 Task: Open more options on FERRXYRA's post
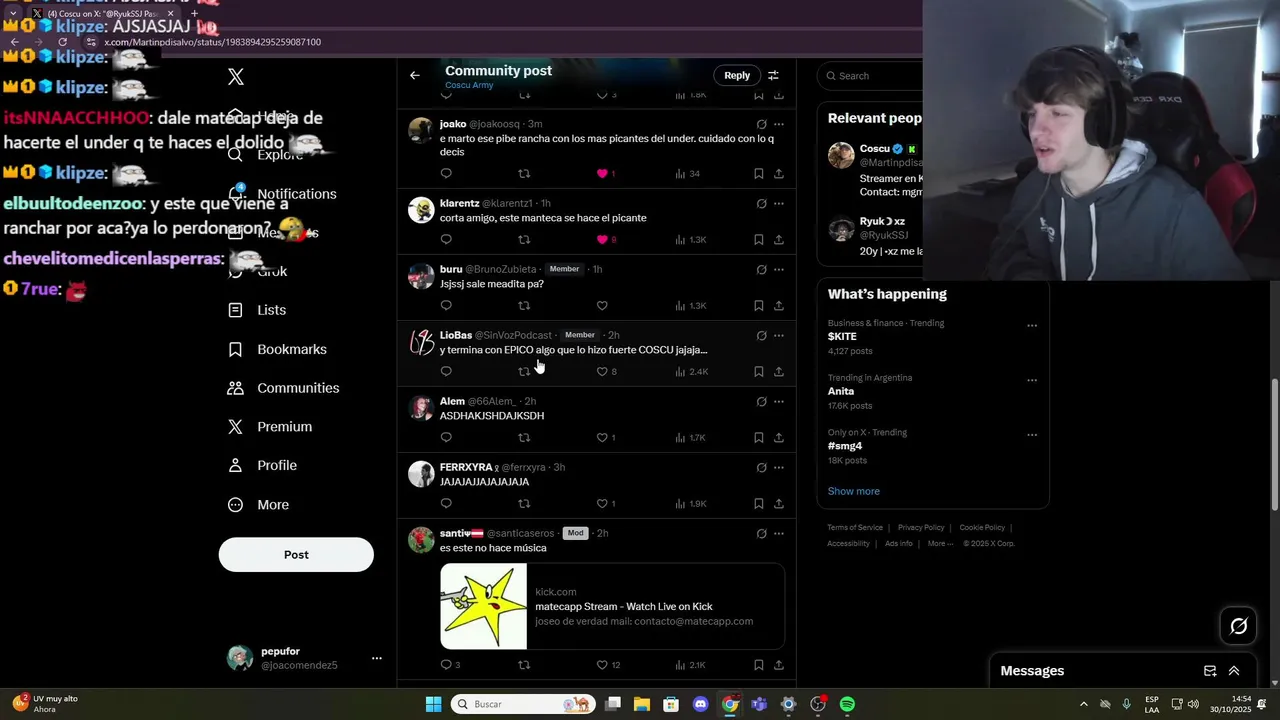(x=779, y=468)
